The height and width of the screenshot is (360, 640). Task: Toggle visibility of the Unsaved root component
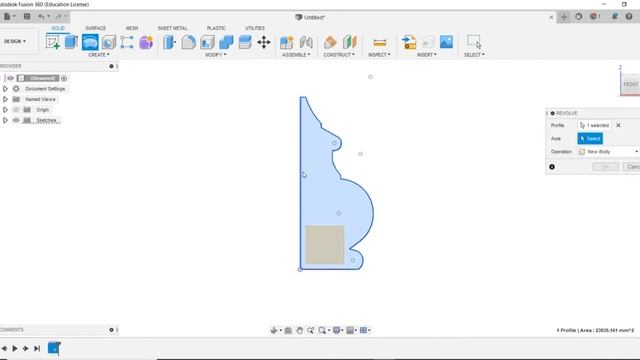(10, 78)
